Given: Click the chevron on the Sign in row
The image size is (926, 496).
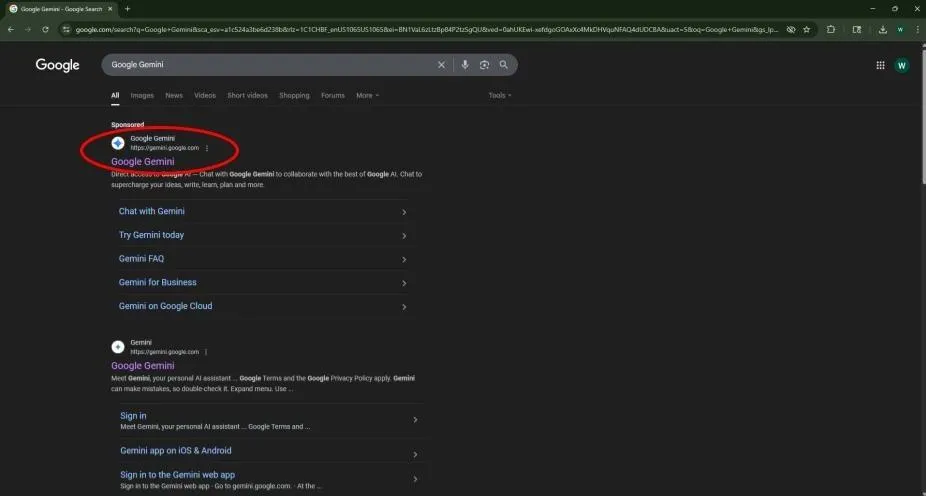Looking at the screenshot, I should click(415, 420).
